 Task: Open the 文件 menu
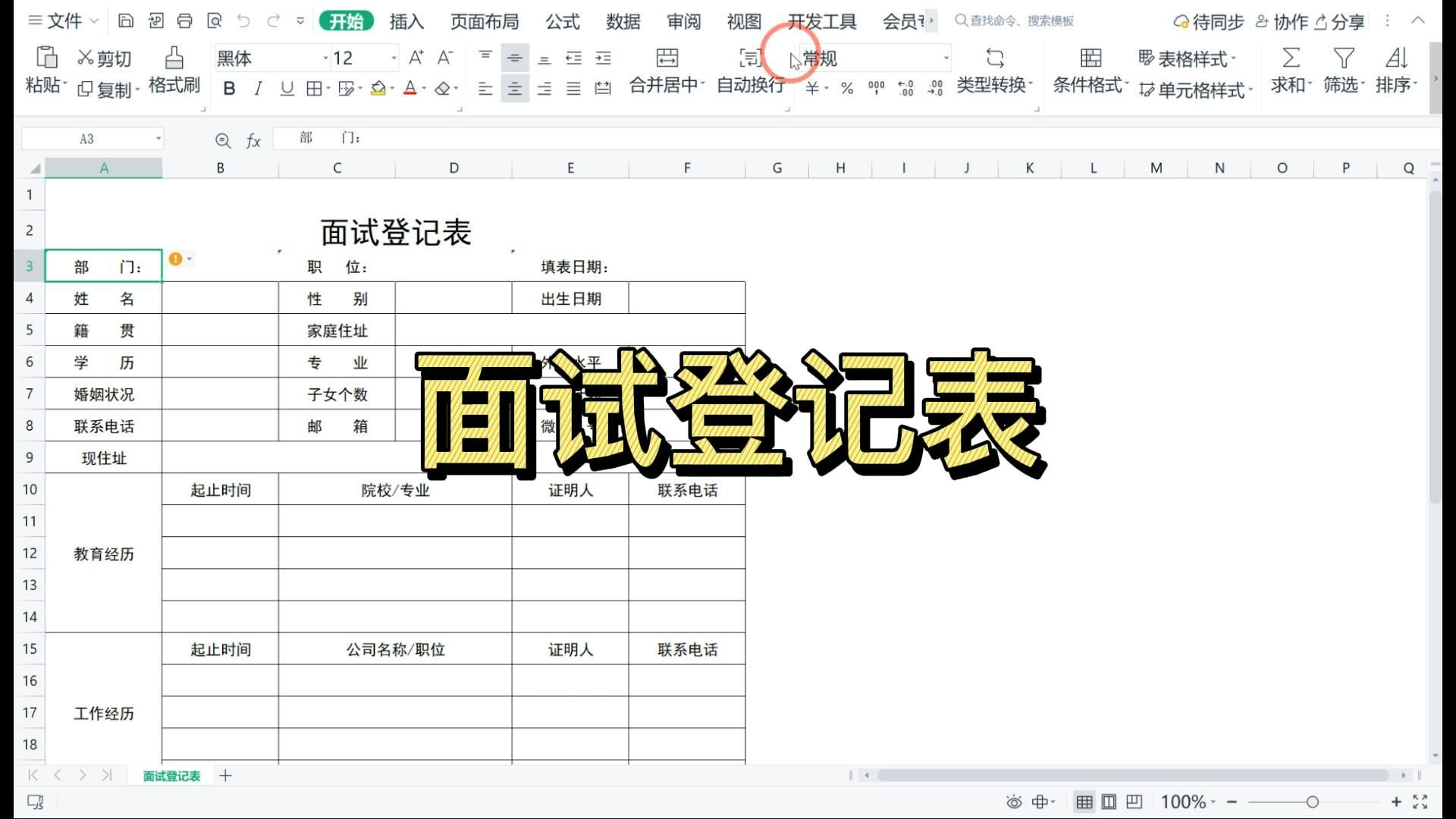[x=64, y=21]
